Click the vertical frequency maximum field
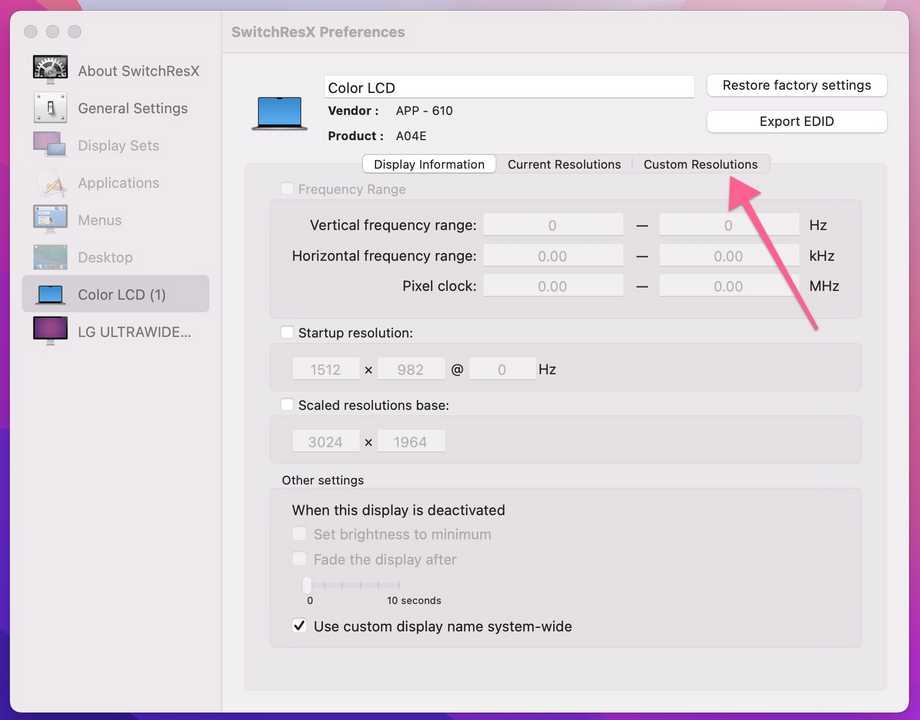The image size is (920, 720). (729, 225)
